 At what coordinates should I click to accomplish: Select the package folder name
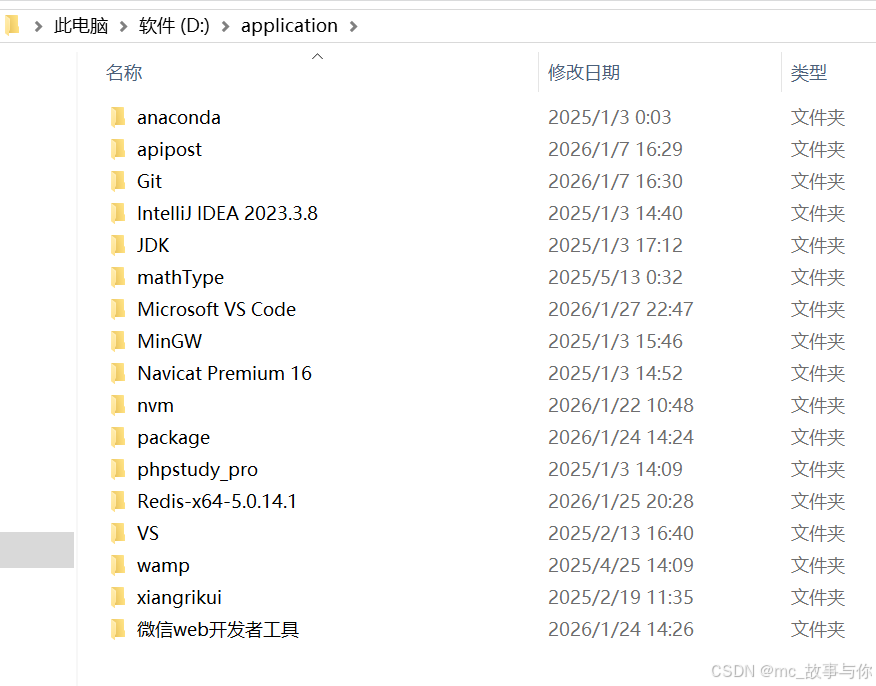pos(174,438)
